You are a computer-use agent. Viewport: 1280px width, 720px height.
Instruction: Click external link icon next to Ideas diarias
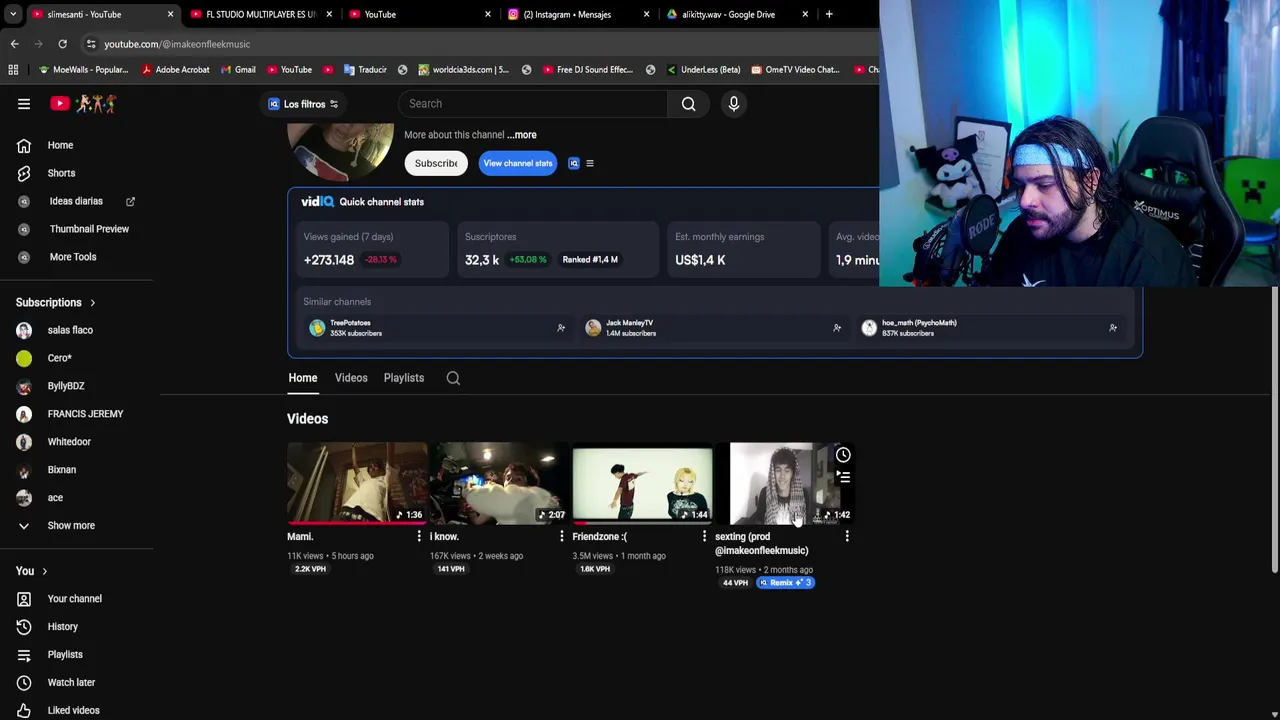(130, 201)
